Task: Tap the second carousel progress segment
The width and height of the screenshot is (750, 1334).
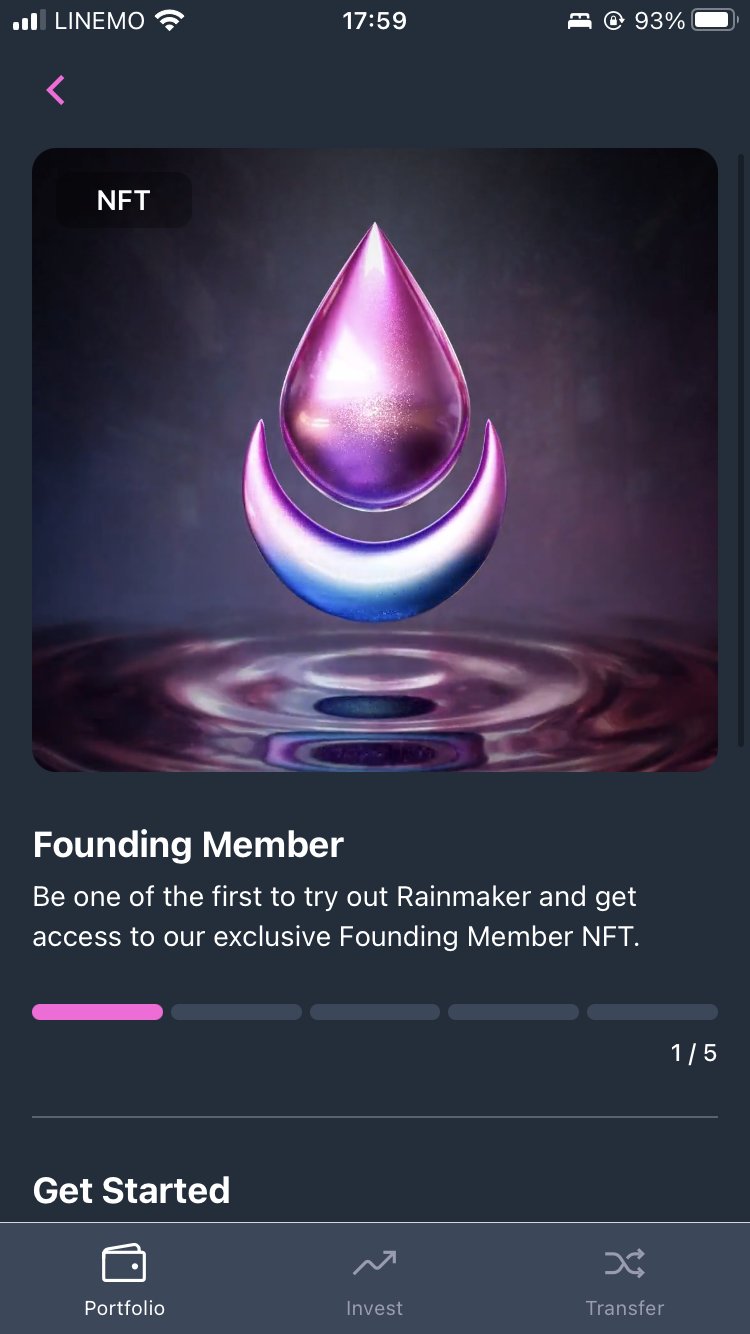Action: (236, 1012)
